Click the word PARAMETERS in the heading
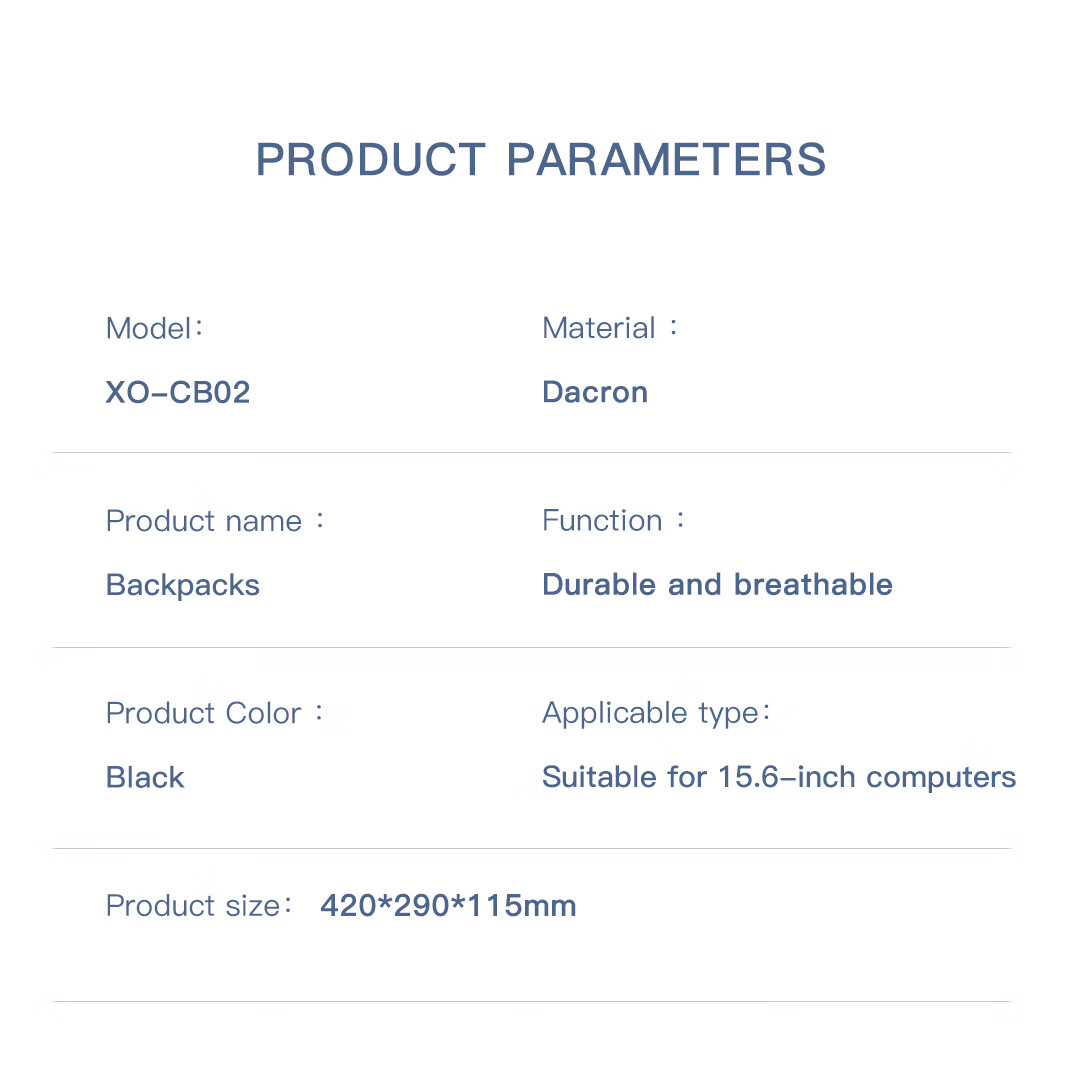The height and width of the screenshot is (1080, 1080). pos(666,160)
